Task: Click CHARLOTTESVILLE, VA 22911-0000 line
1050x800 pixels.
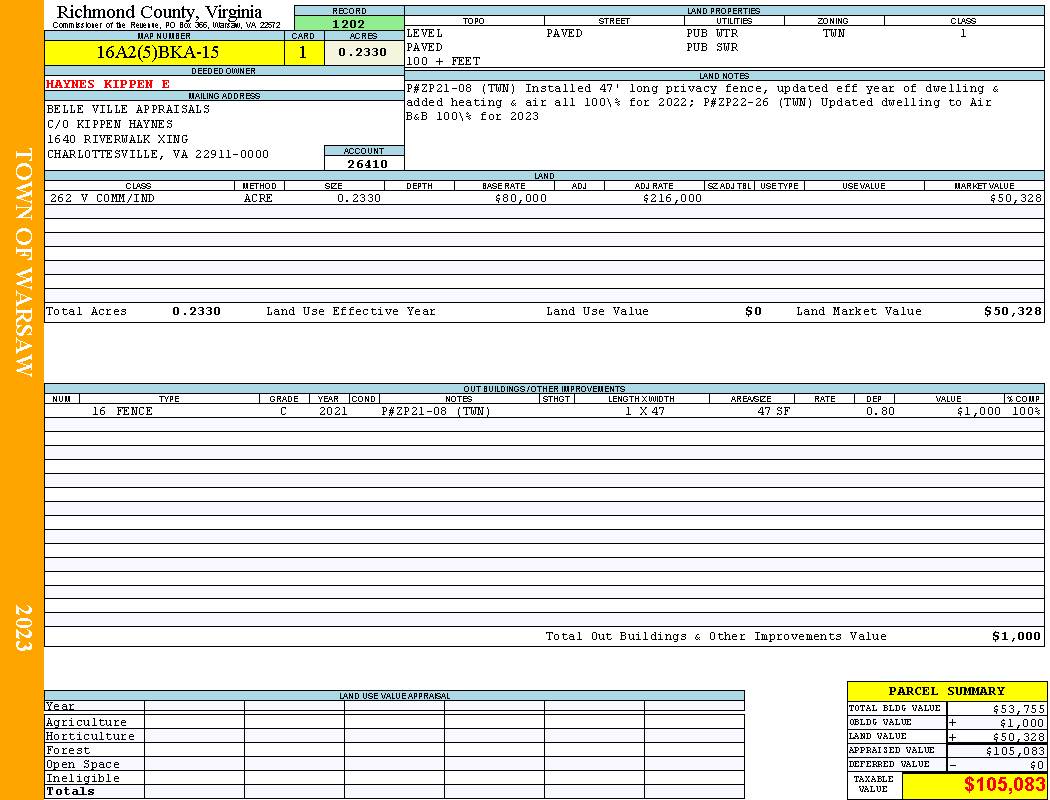Action: coord(157,155)
